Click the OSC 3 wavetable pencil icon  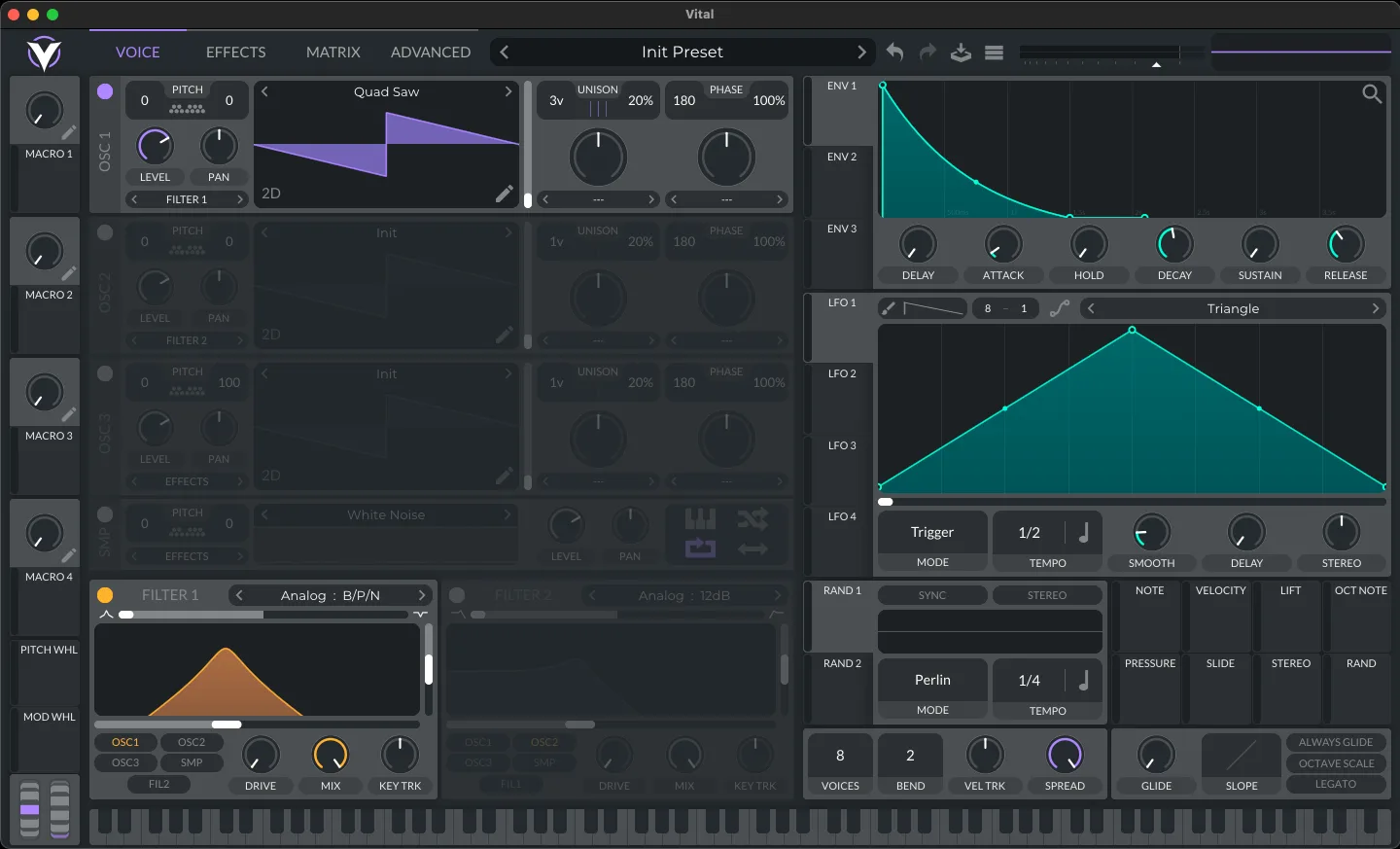click(x=504, y=476)
